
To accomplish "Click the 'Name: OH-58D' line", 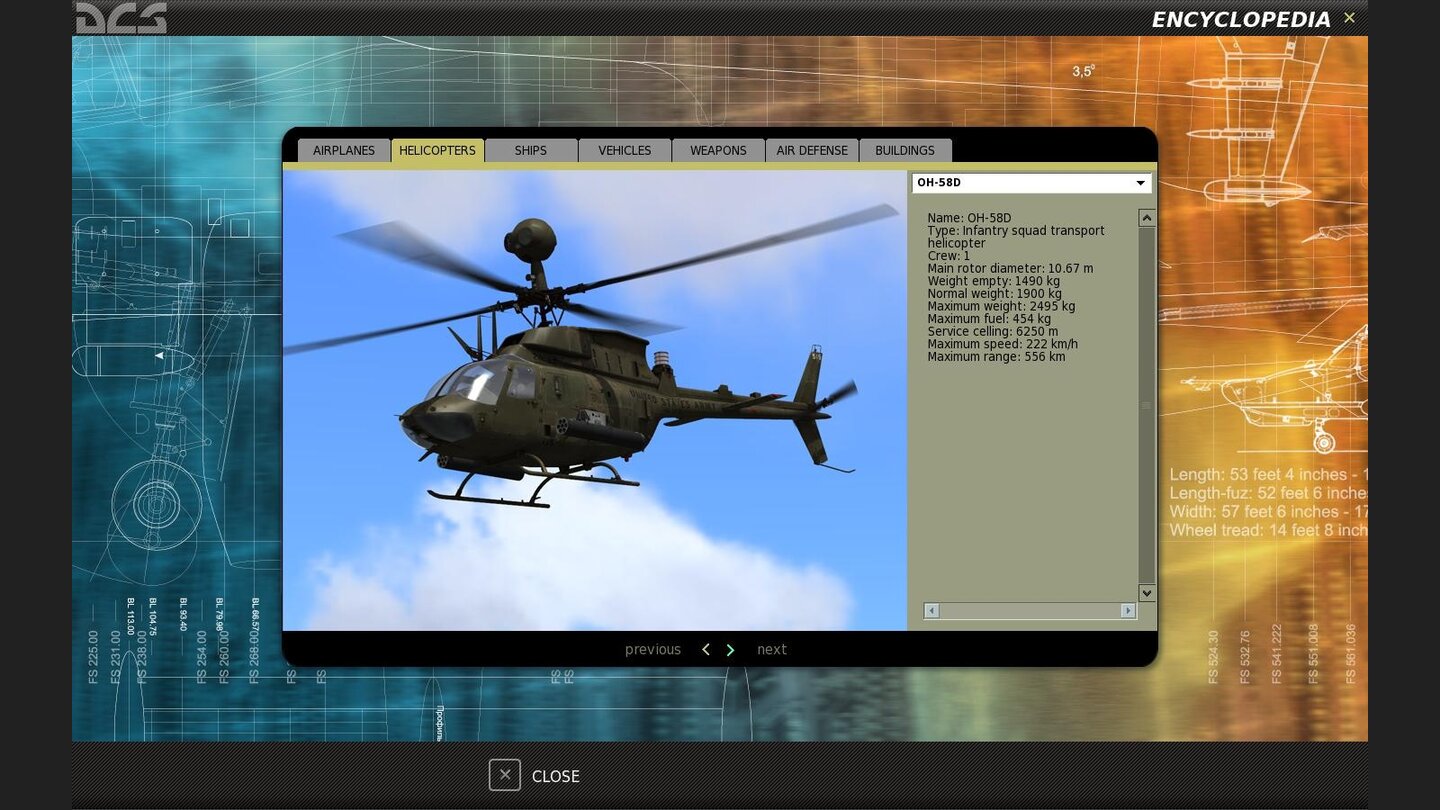I will [x=969, y=218].
